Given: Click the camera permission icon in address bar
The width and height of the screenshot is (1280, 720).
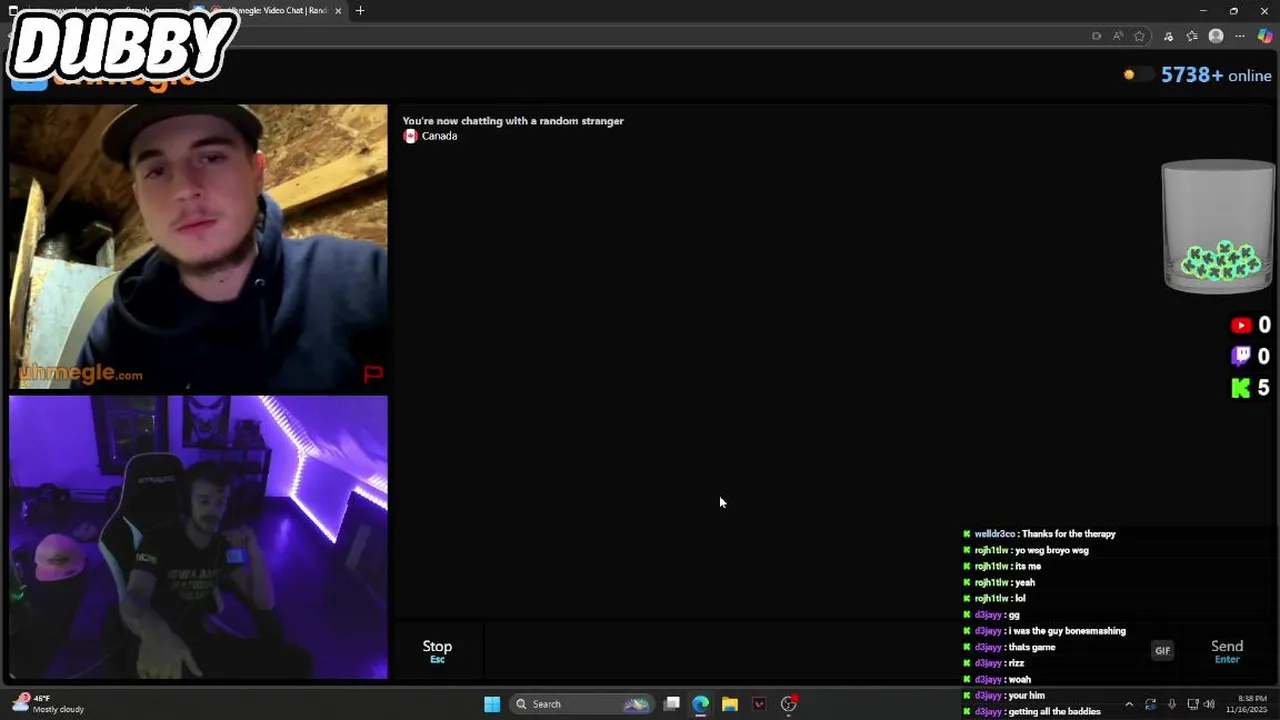Looking at the screenshot, I should coord(1096,36).
